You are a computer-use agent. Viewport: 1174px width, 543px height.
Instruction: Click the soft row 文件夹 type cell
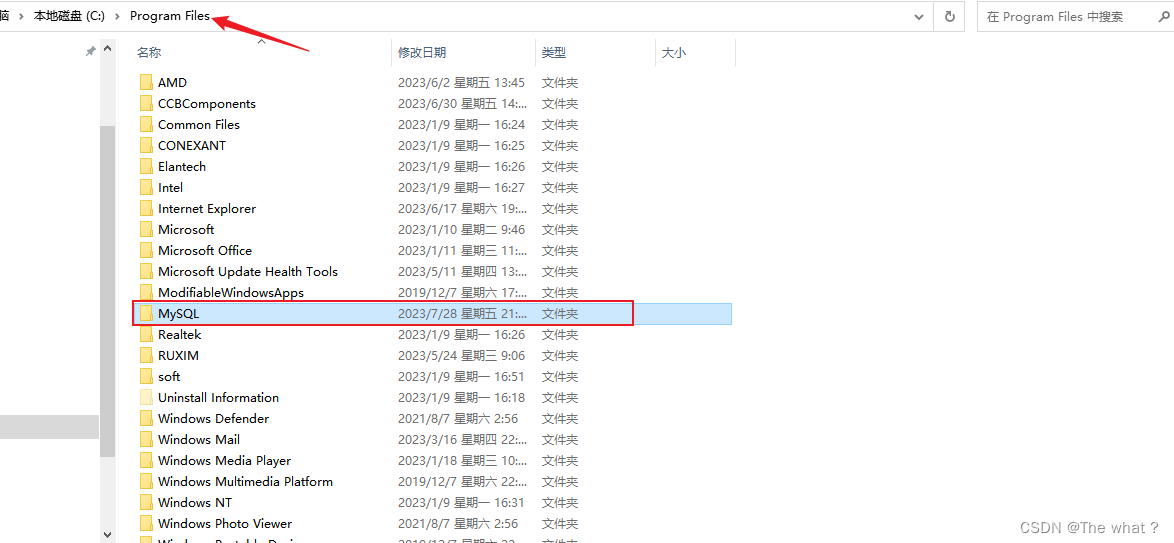coord(560,376)
